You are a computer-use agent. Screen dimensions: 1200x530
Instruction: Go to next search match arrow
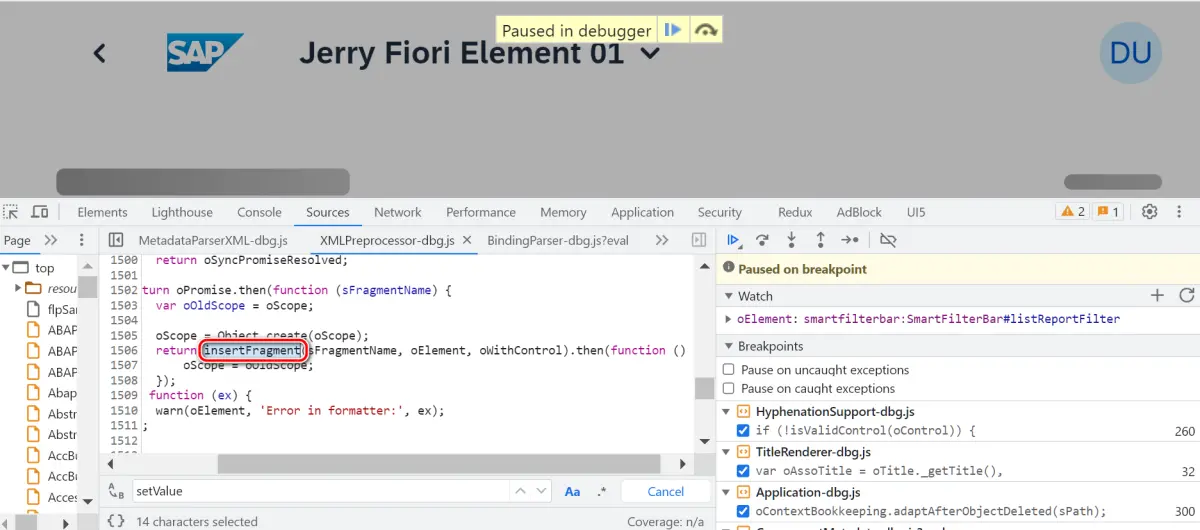(x=541, y=491)
